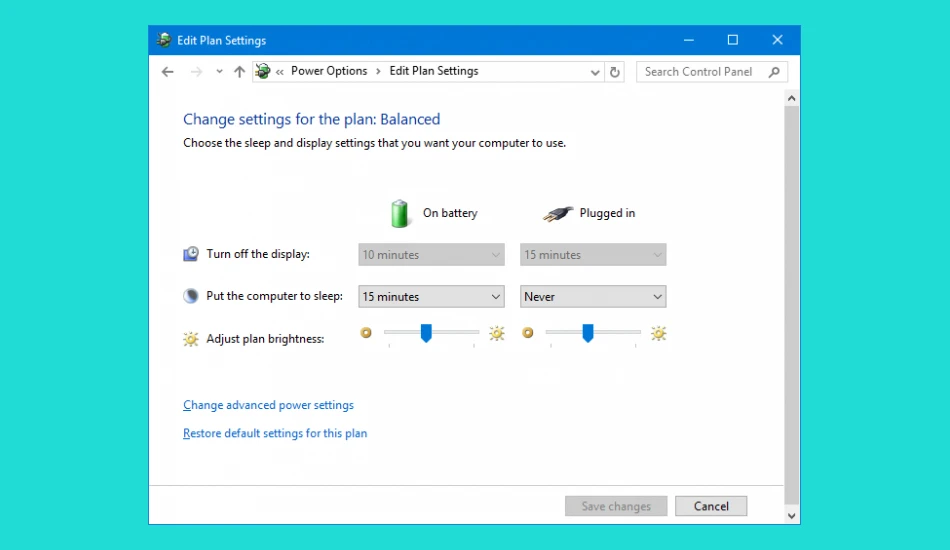Image resolution: width=950 pixels, height=550 pixels.
Task: Click the sleep moon icon
Action: 191,296
